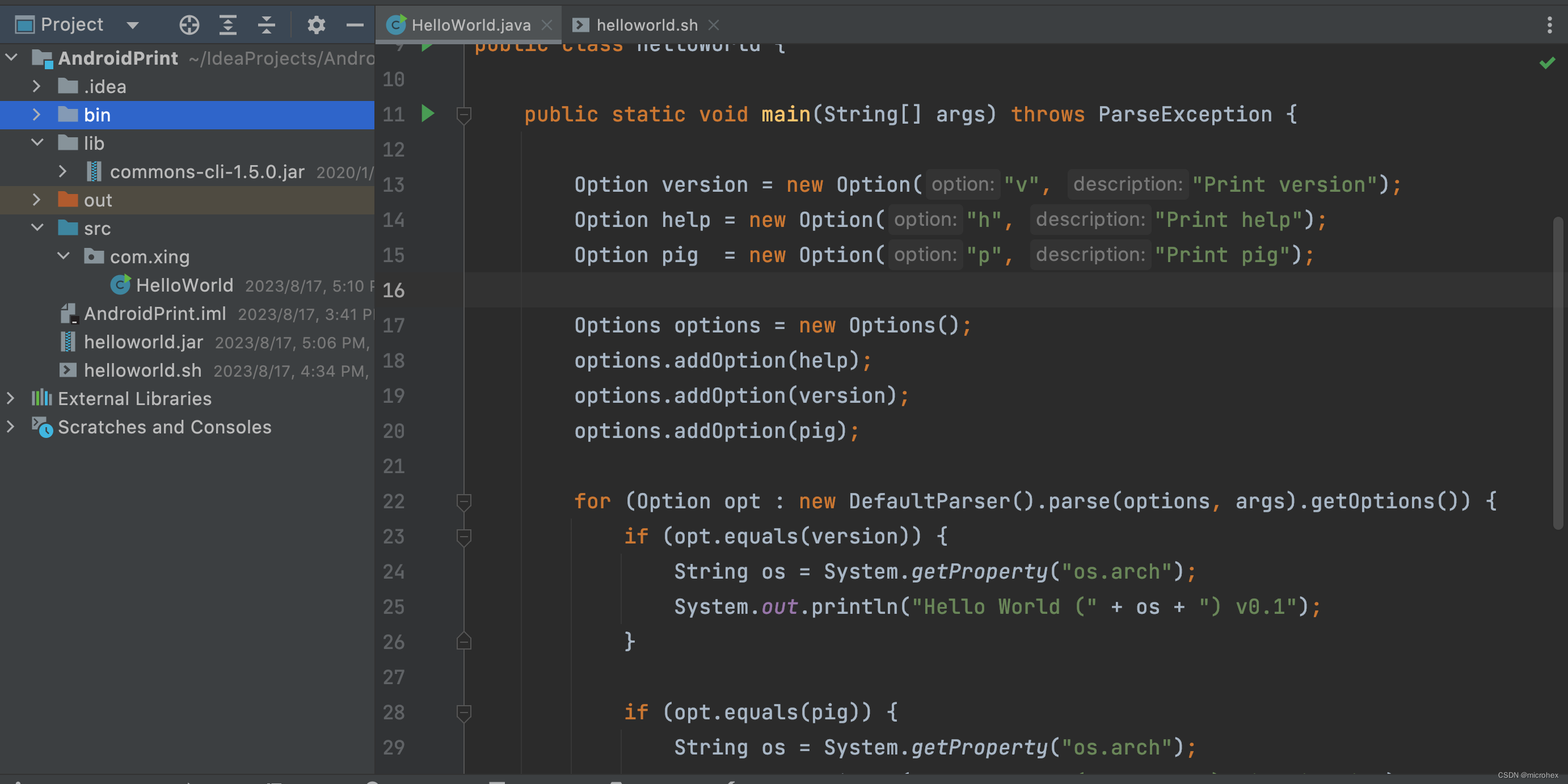Select the out folder in tree
The width and height of the screenshot is (1568, 784).
pos(187,200)
